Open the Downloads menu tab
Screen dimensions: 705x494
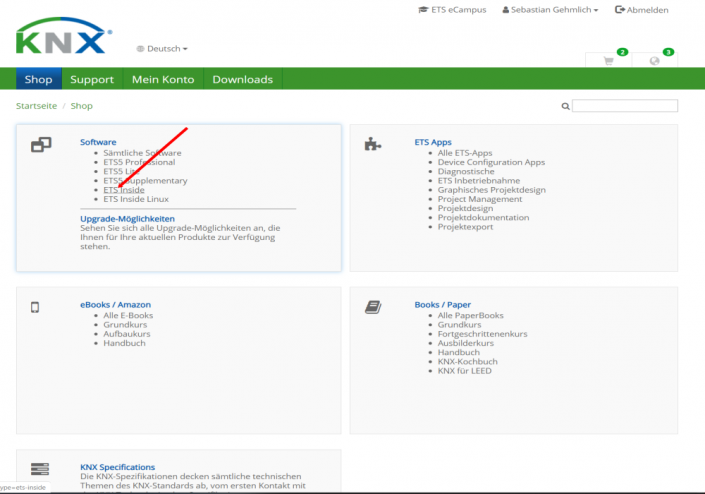click(242, 79)
